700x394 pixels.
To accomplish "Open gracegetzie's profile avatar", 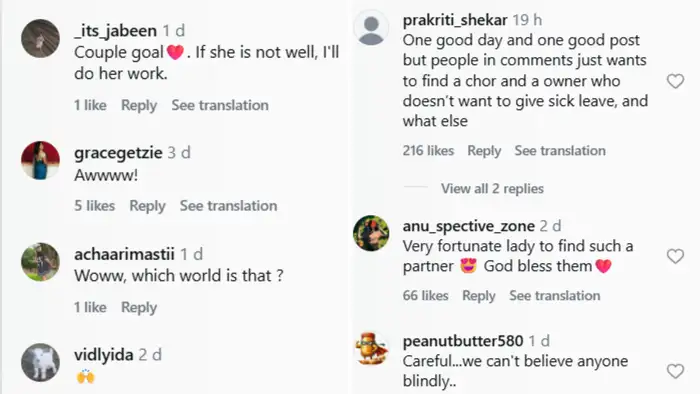I will click(x=41, y=160).
